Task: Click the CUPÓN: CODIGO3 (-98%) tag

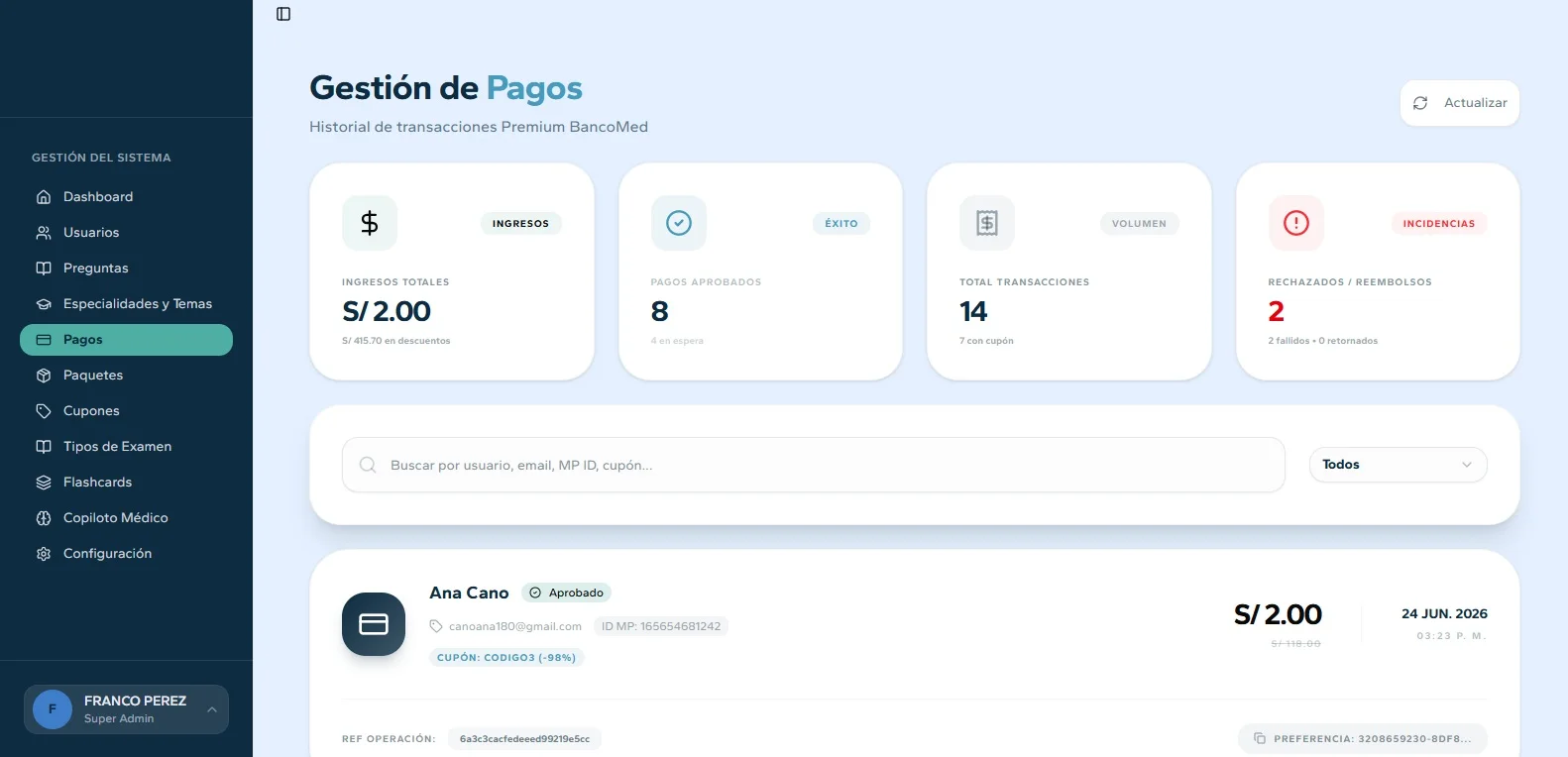Action: click(506, 657)
